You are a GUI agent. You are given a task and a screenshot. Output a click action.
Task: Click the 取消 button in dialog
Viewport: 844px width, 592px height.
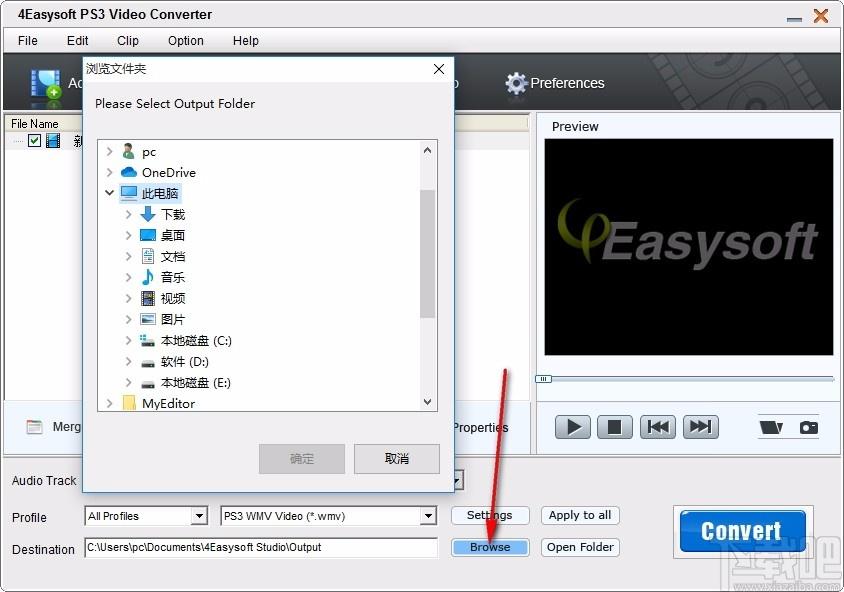tap(397, 459)
